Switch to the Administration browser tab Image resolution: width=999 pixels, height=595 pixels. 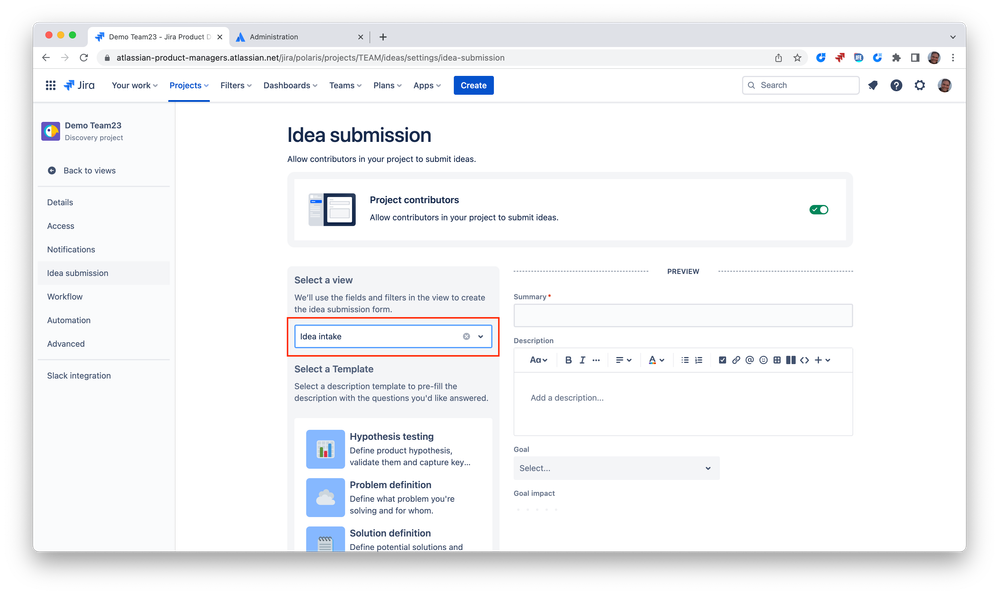tap(299, 37)
